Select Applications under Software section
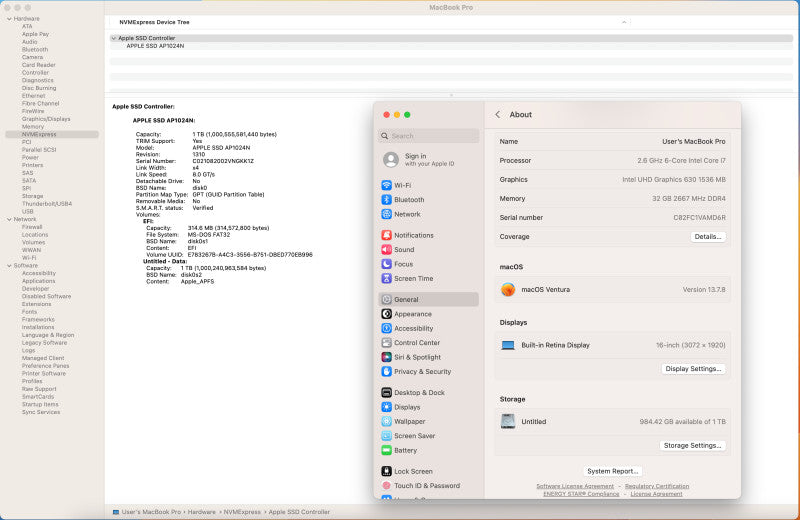Screen dimensions: 800x520 38,281
